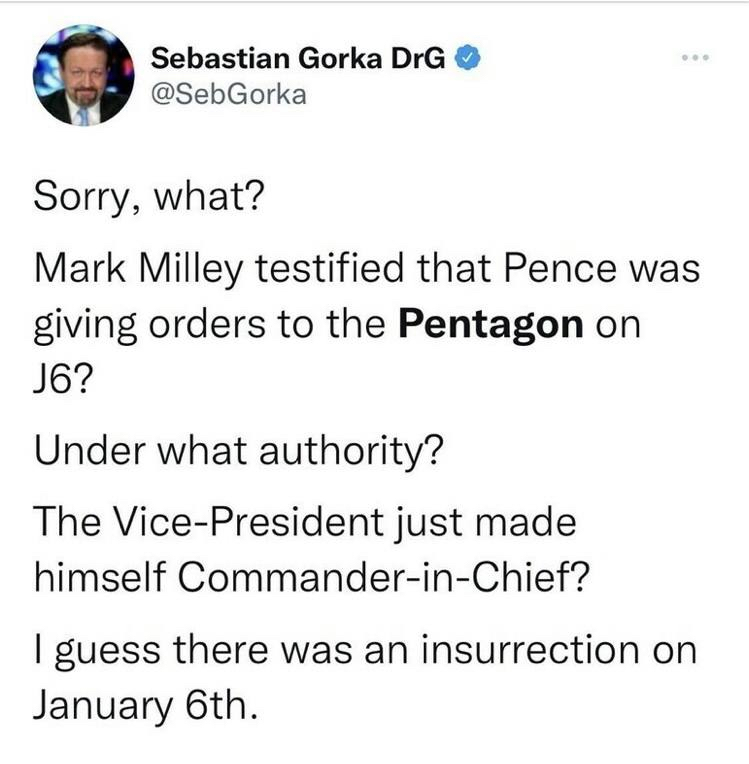Click the word 'testified' in tweet
This screenshot has width=749, height=764.
329,268
